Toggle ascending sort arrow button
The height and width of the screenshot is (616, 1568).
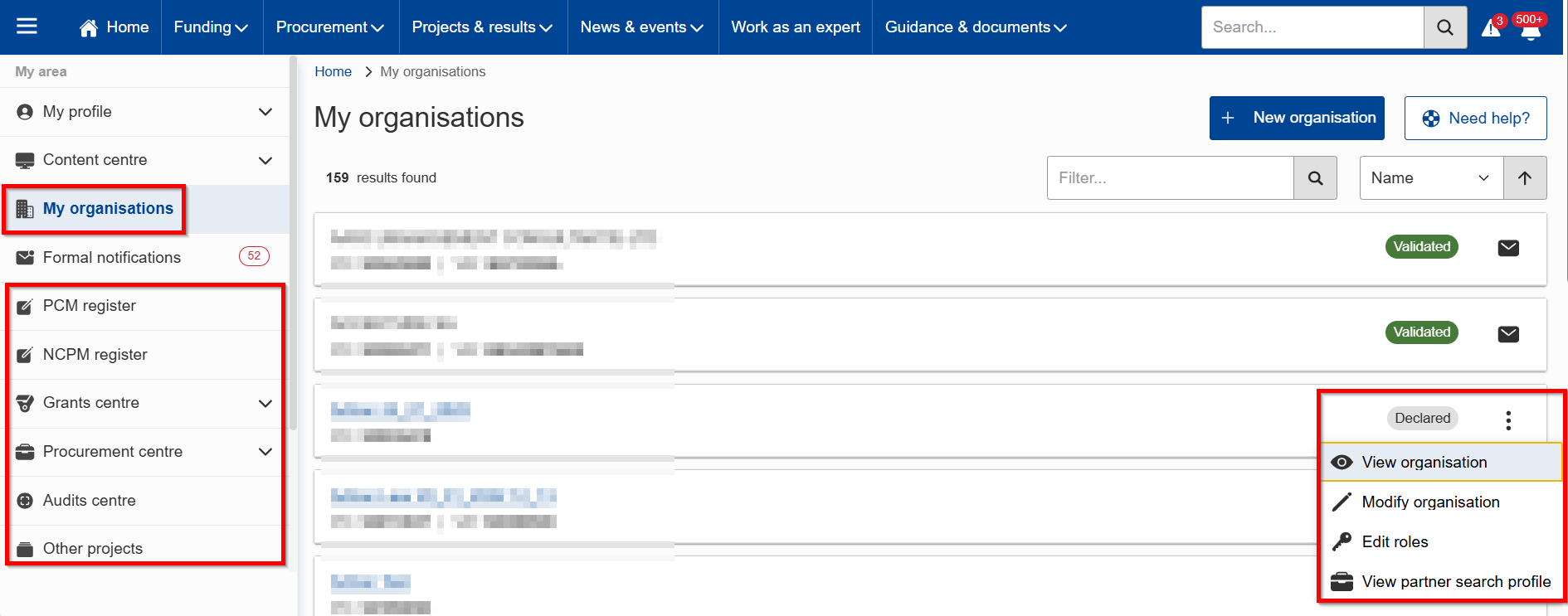click(1525, 178)
